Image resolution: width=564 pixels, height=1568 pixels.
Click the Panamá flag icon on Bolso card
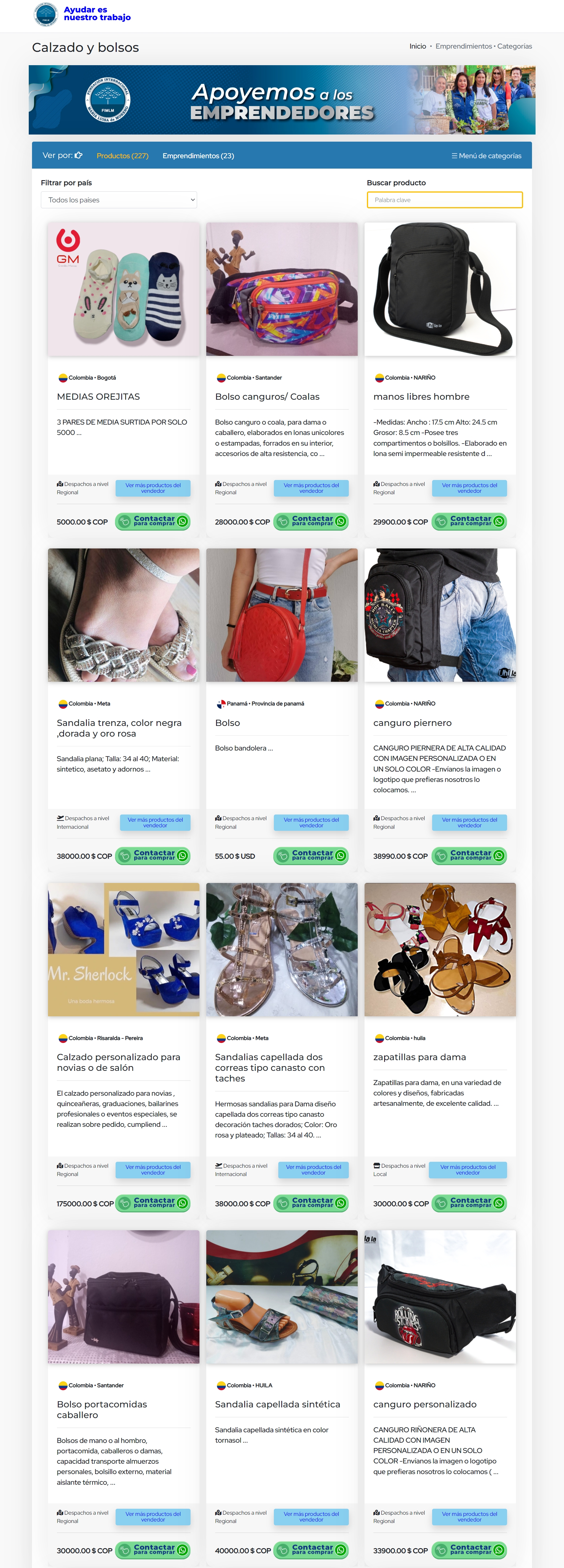tap(221, 704)
